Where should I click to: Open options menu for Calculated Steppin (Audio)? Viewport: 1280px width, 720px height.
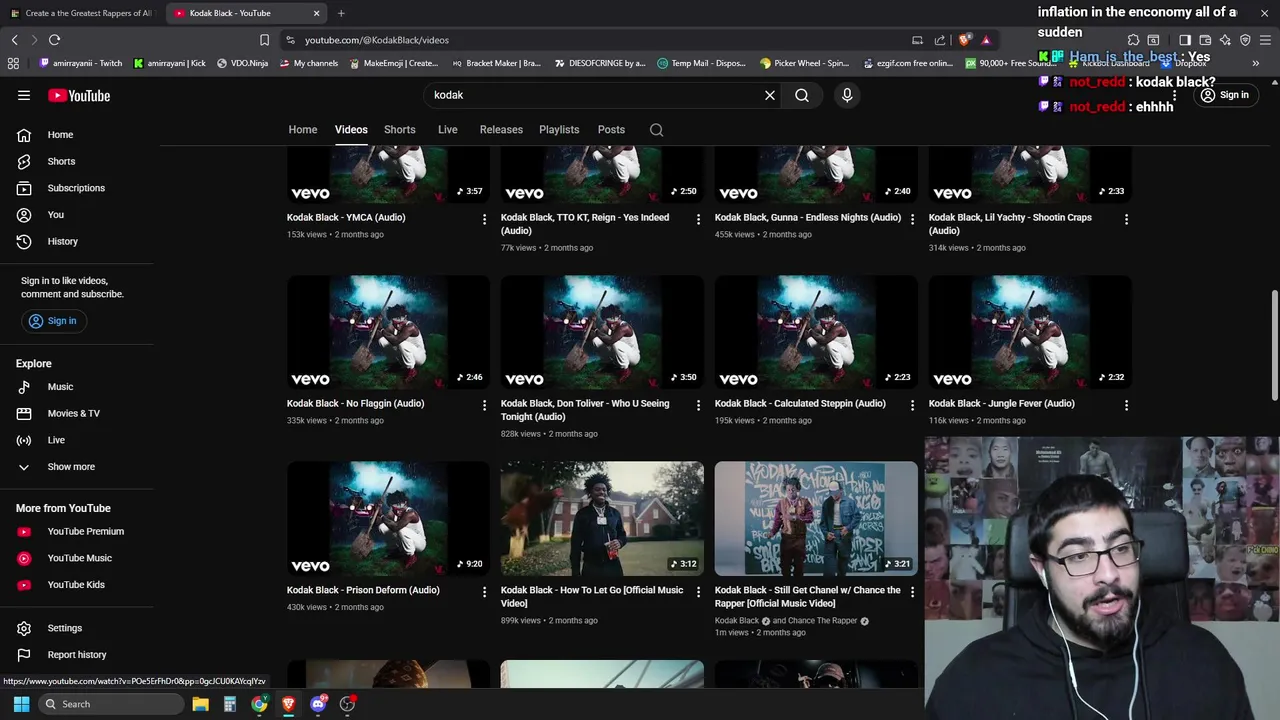pos(912,405)
